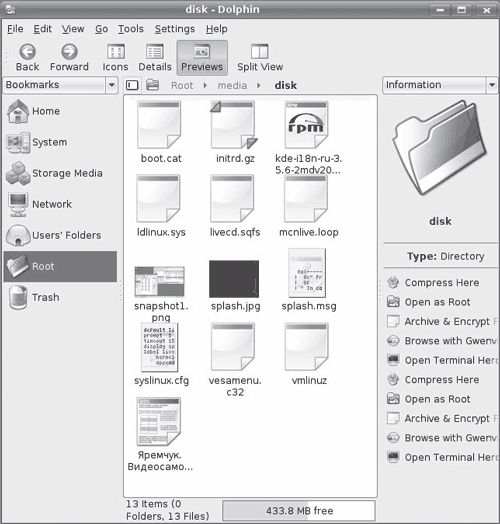Switch to Icons view mode
Screen dimensions: 500x524
(x=115, y=57)
